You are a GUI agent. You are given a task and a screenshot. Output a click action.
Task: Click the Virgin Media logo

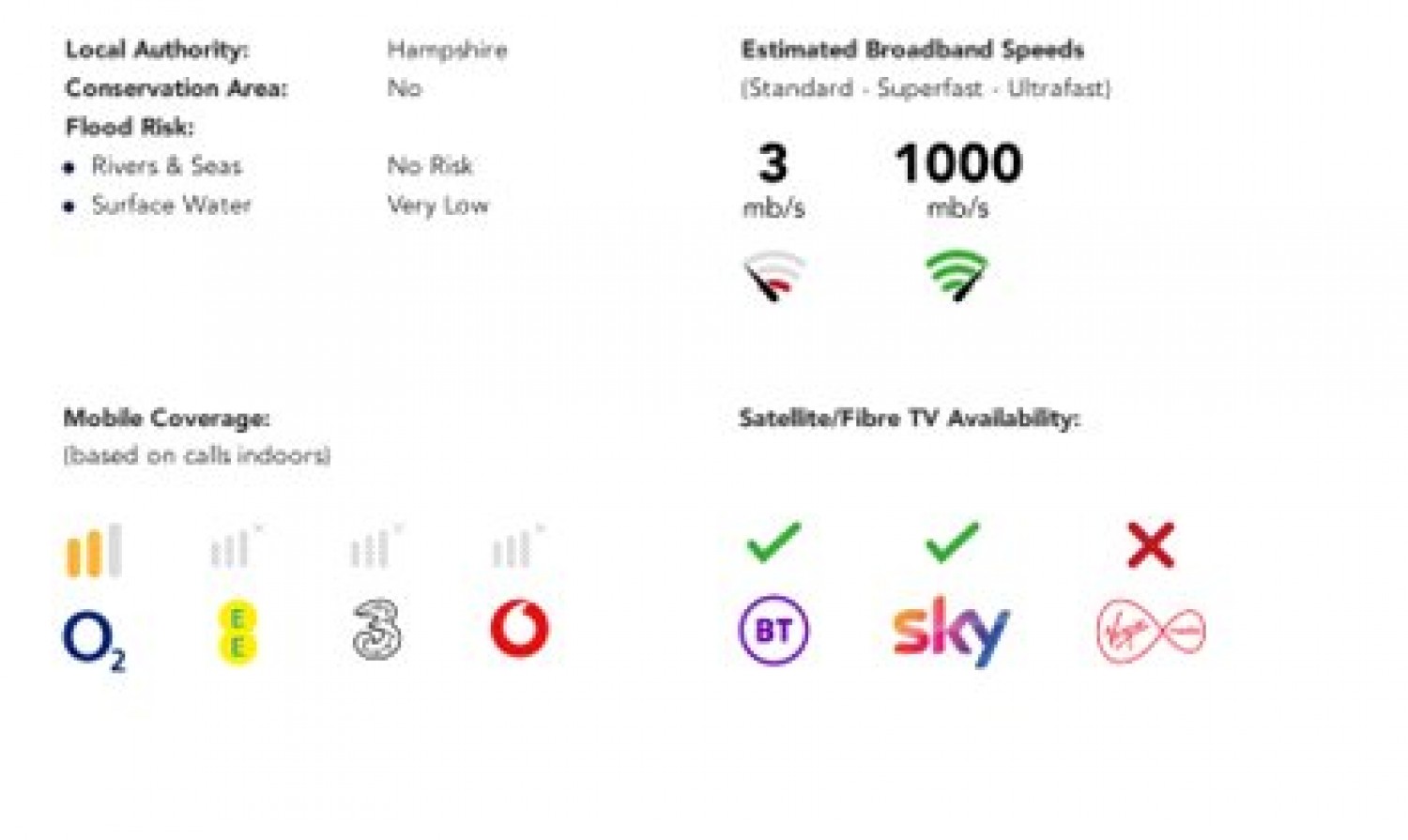tap(1151, 631)
